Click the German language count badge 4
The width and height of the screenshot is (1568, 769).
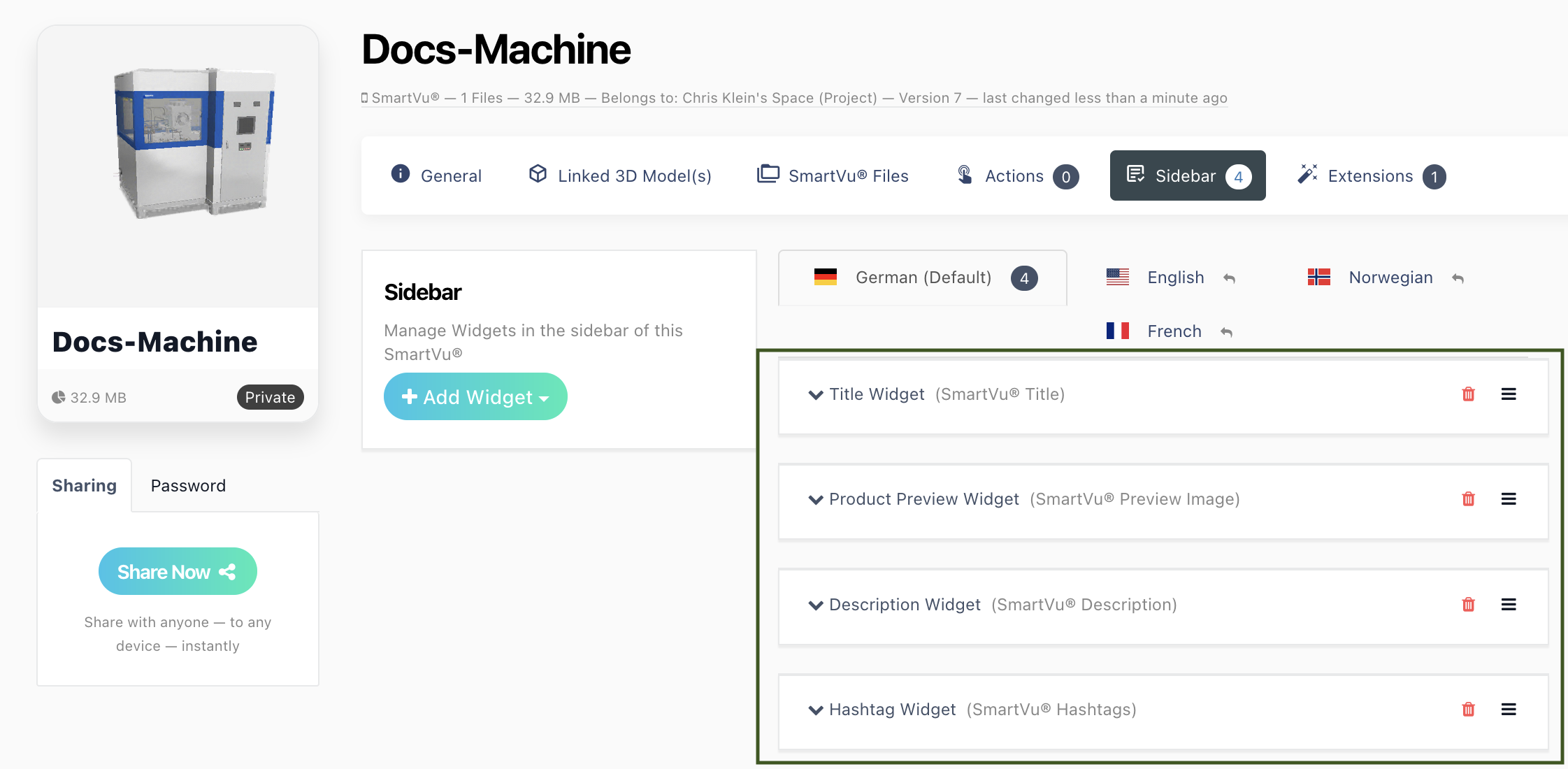(1024, 278)
